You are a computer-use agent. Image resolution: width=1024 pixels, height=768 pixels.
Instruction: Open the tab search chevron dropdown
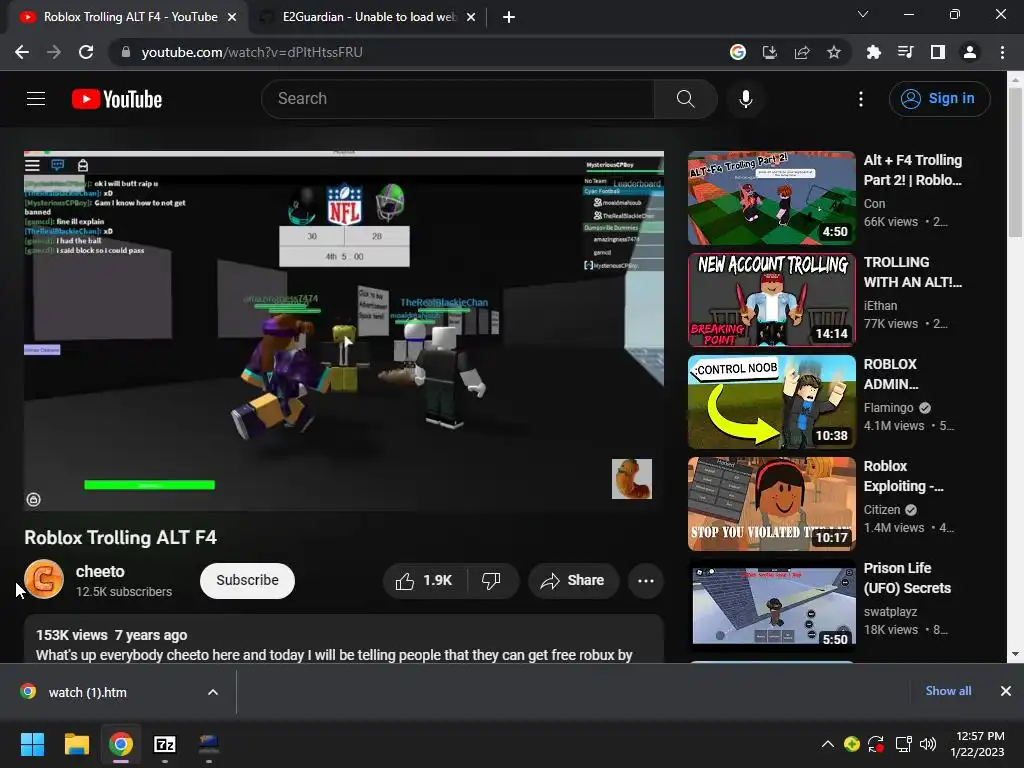tap(863, 14)
